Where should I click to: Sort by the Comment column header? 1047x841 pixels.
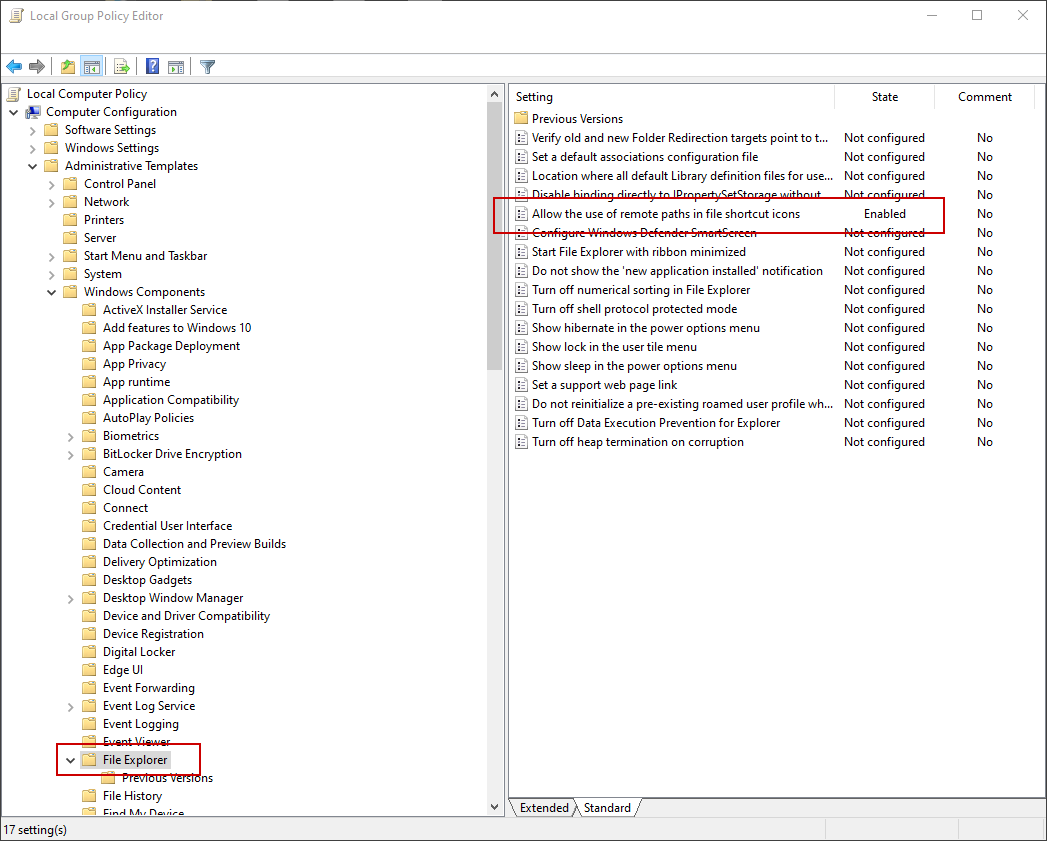click(984, 97)
